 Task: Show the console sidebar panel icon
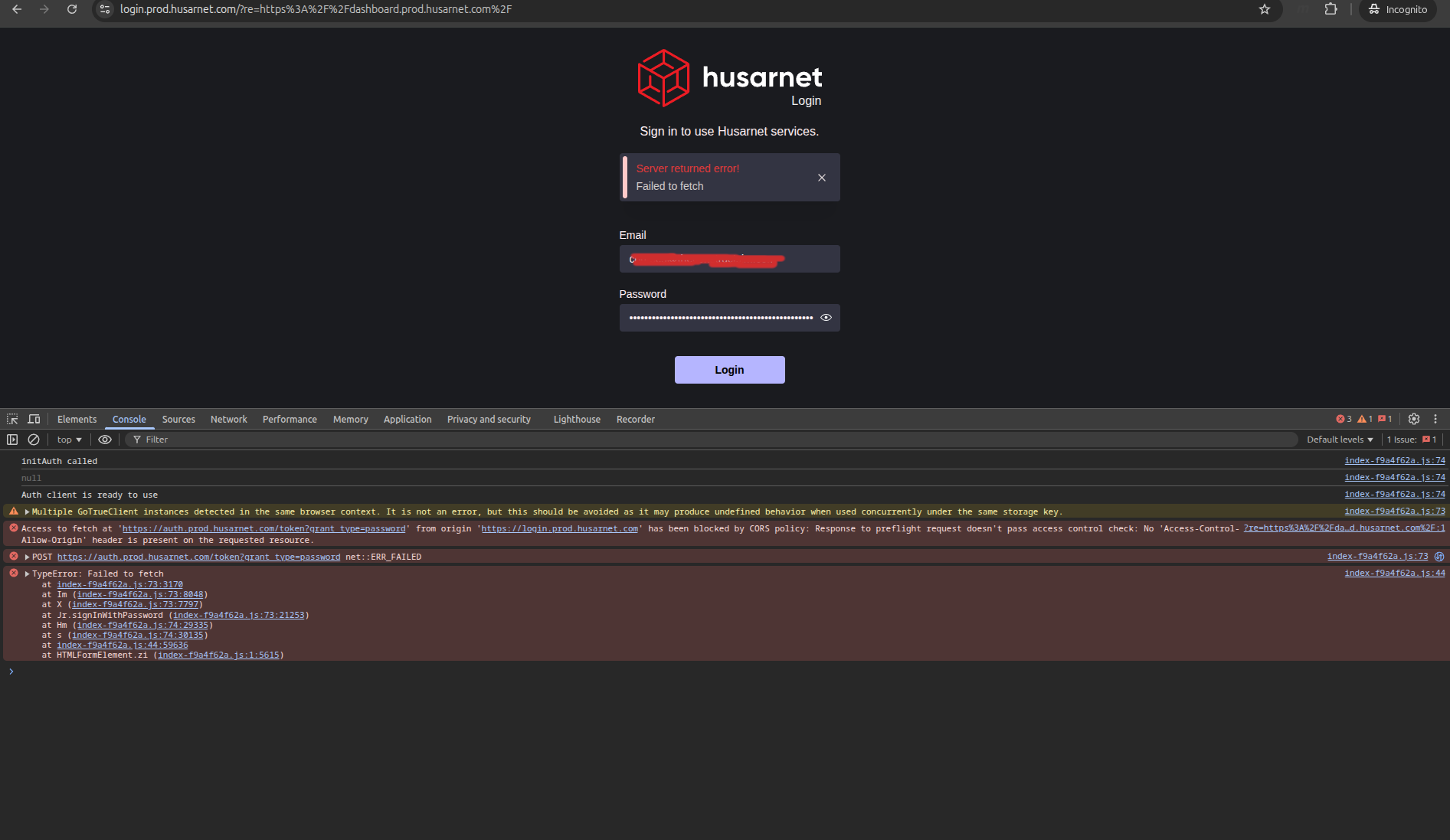click(12, 440)
